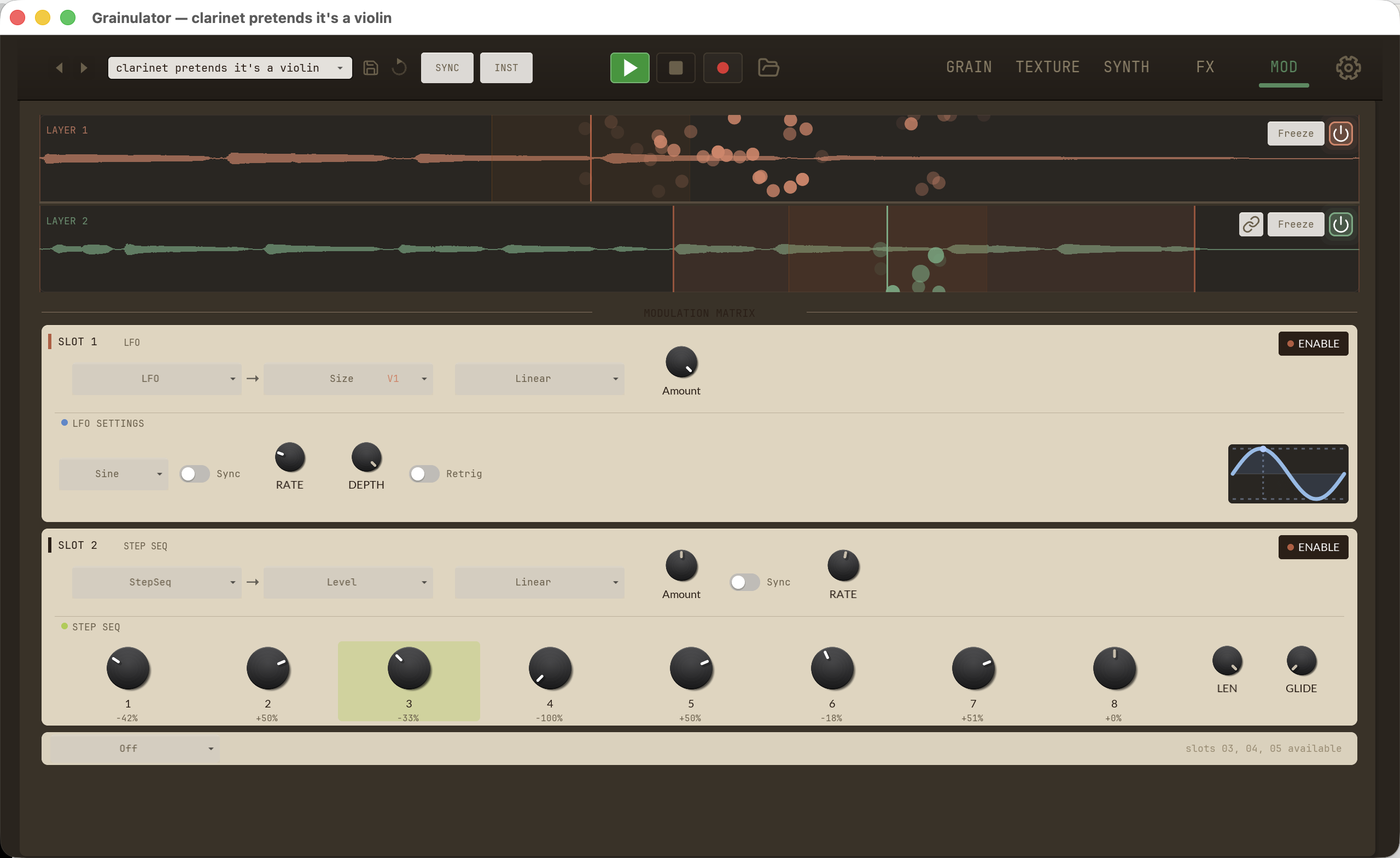Start playback with the green play button
The image size is (1400, 858).
tap(629, 68)
